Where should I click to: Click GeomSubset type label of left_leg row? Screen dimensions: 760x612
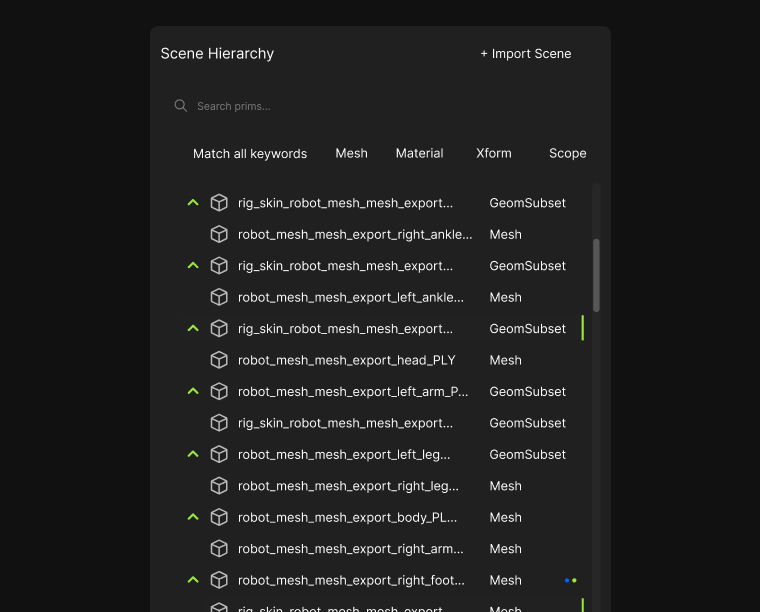pos(527,455)
